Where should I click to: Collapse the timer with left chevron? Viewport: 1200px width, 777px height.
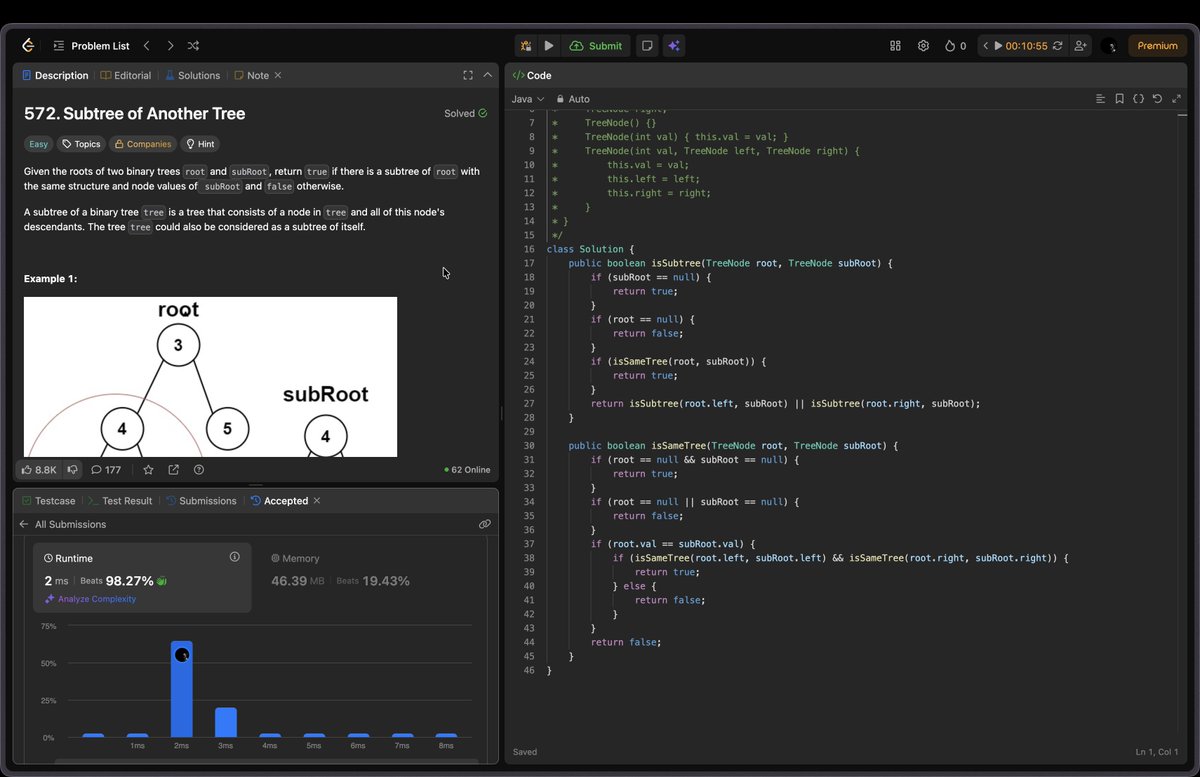pyautogui.click(x=985, y=46)
